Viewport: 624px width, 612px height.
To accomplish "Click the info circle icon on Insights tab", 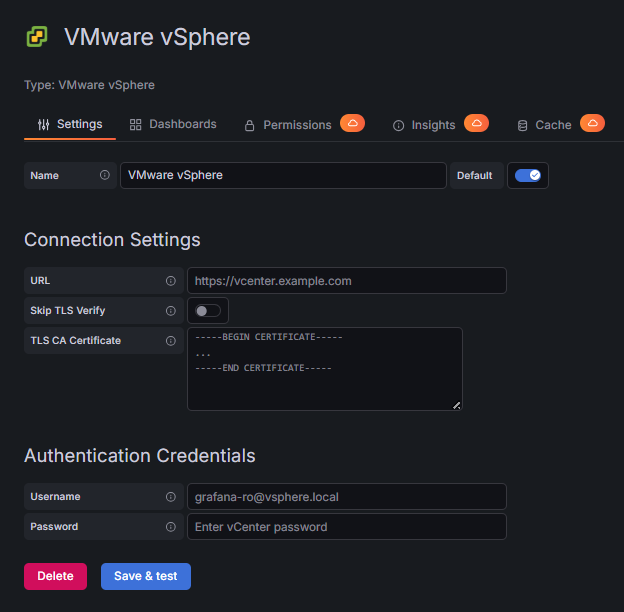I will pyautogui.click(x=398, y=126).
